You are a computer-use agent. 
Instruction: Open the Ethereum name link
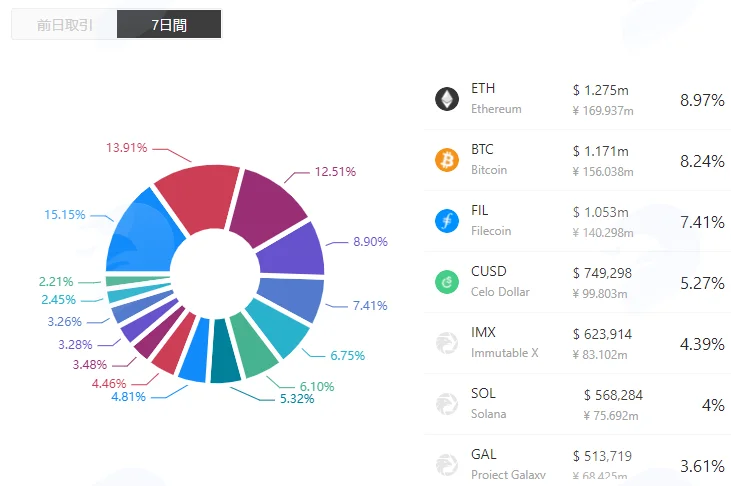tap(496, 109)
